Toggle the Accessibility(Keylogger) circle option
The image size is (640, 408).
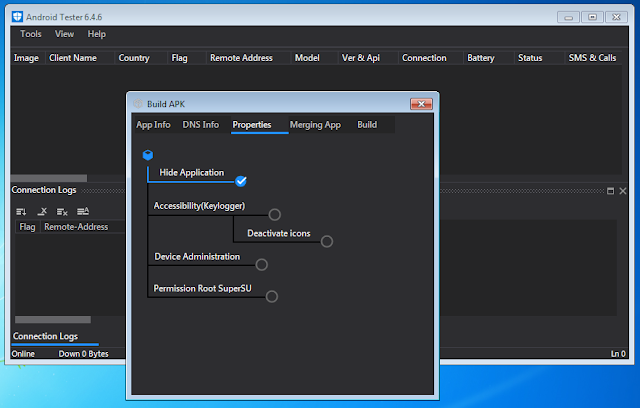pos(275,214)
